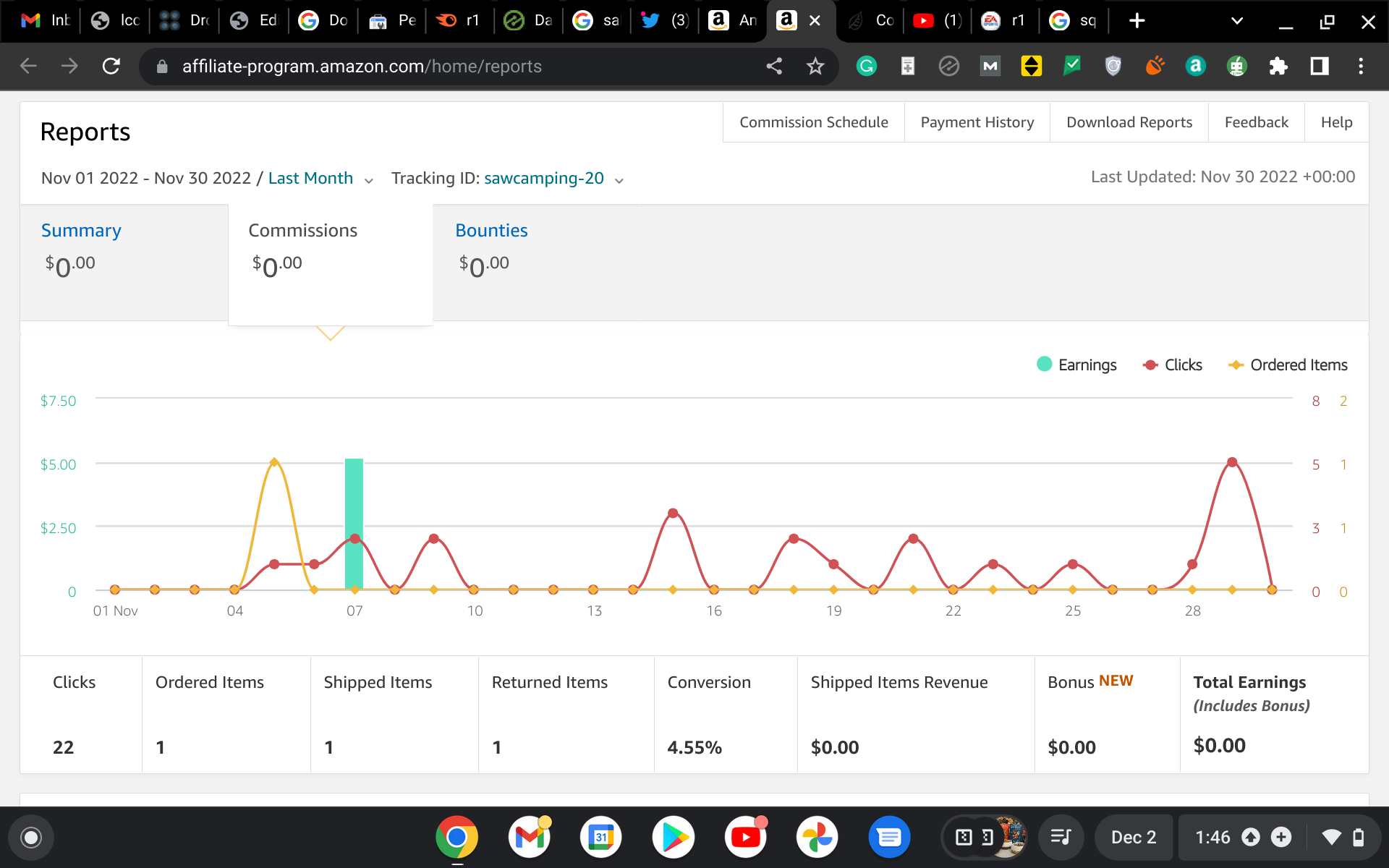1389x868 pixels.
Task: Click the Bonus NEW column header
Action: point(1090,682)
